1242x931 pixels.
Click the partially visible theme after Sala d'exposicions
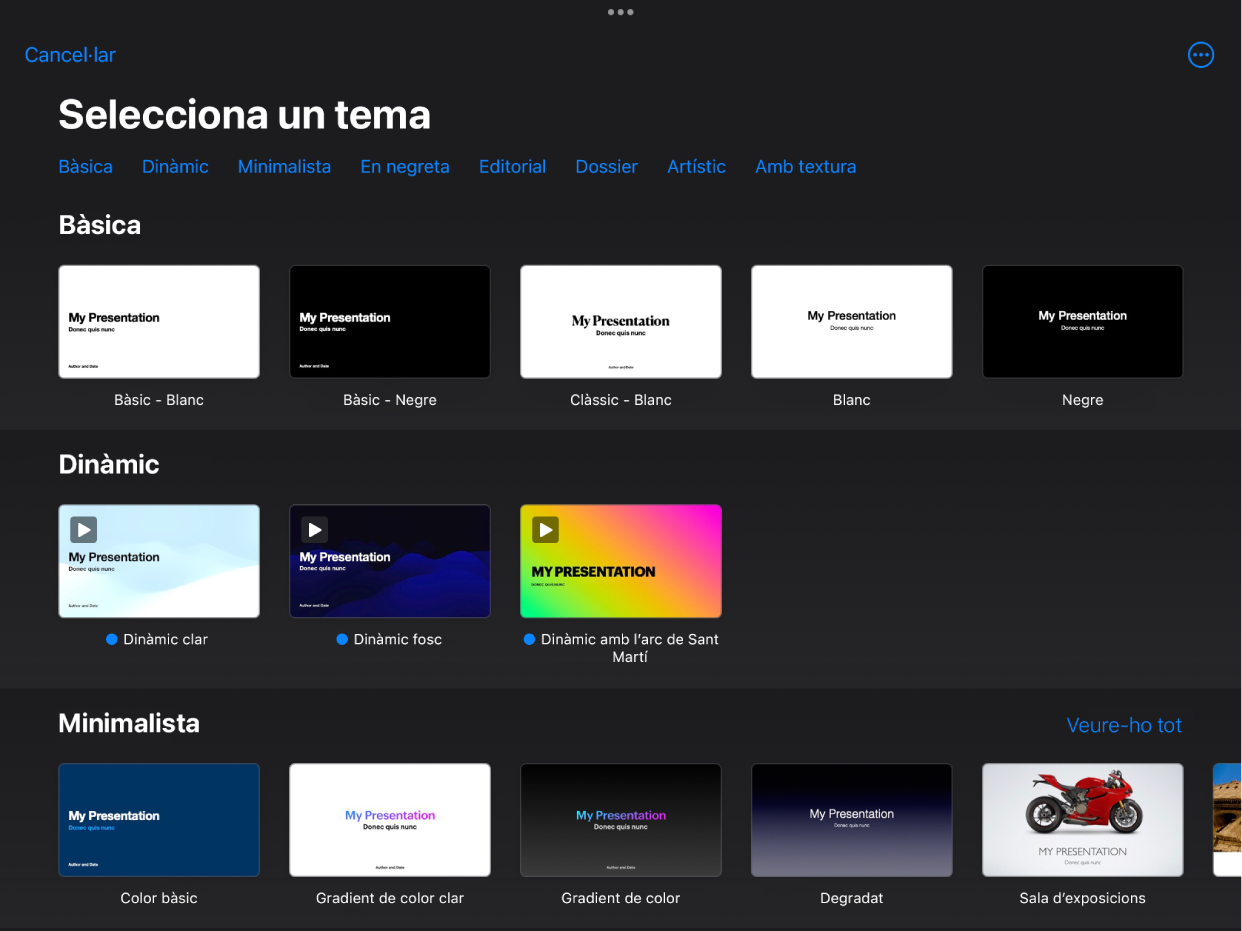(x=1227, y=820)
